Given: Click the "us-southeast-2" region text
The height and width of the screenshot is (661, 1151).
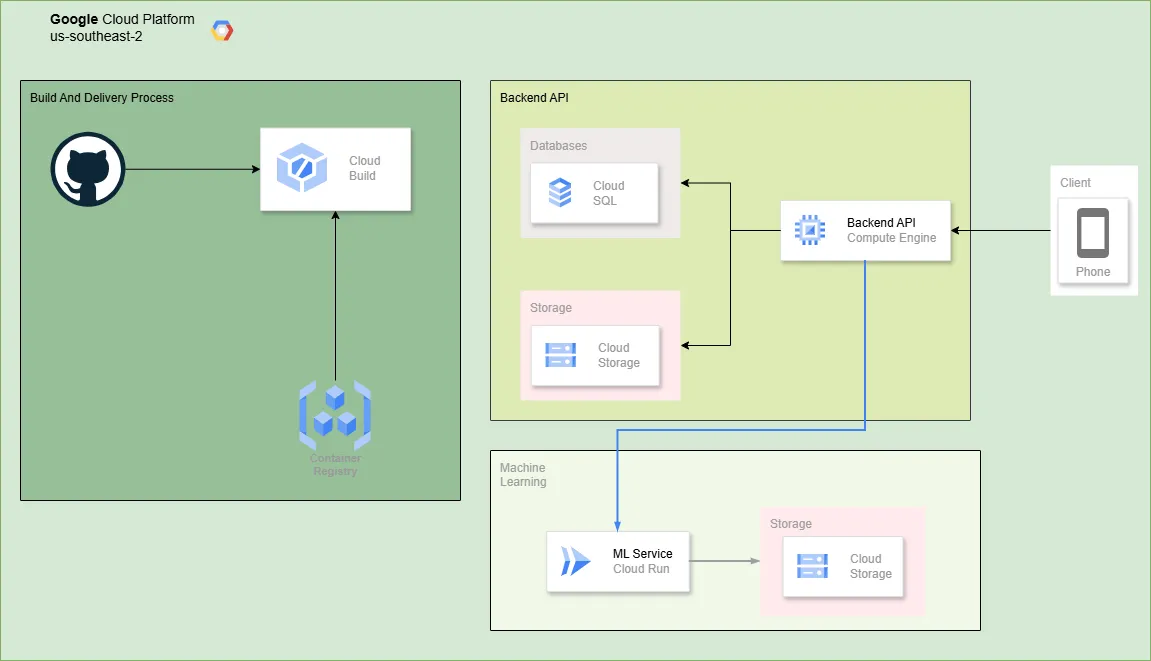Looking at the screenshot, I should [96, 36].
